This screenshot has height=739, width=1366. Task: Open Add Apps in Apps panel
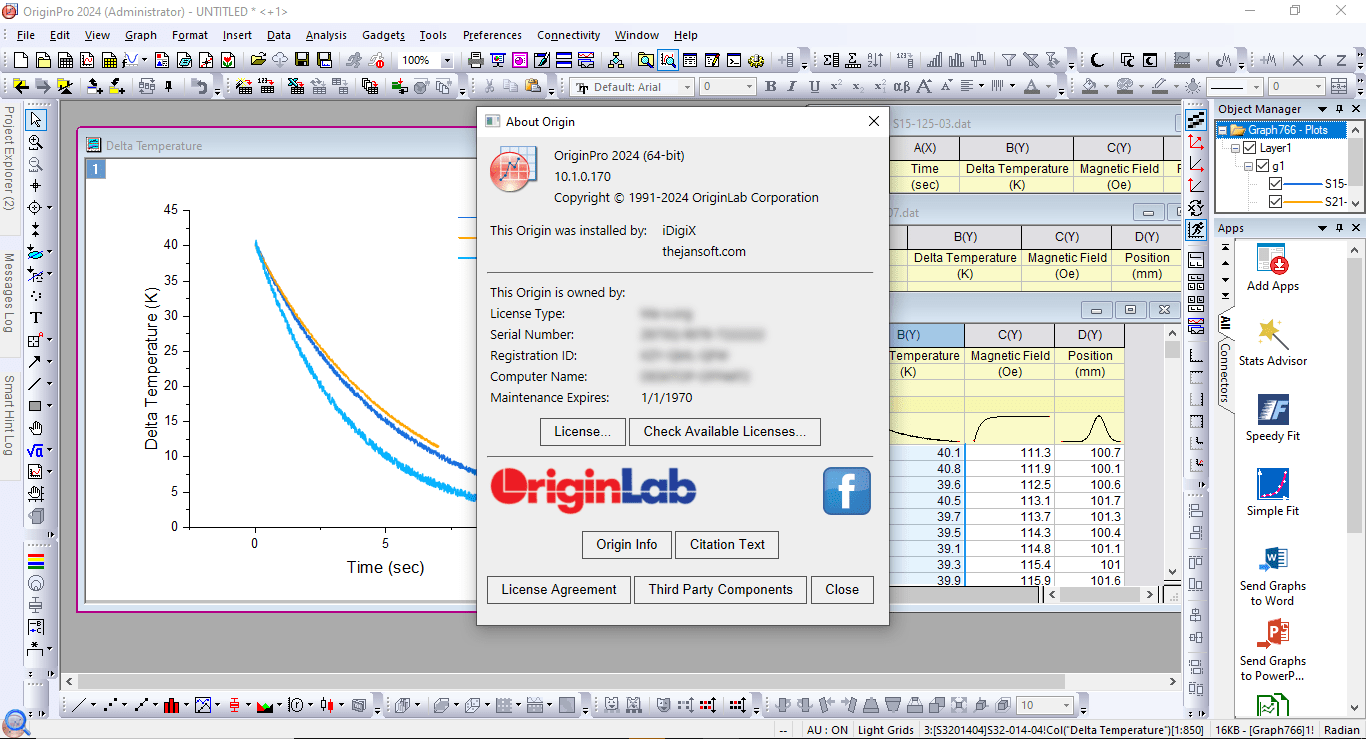1273,268
